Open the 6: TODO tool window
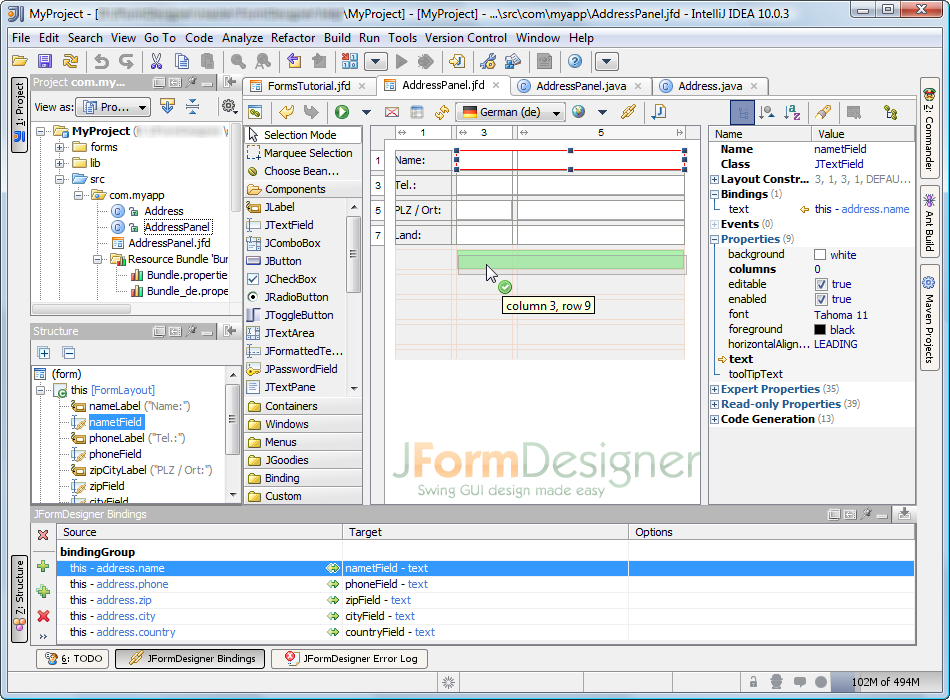The width and height of the screenshot is (950, 700). pyautogui.click(x=72, y=658)
